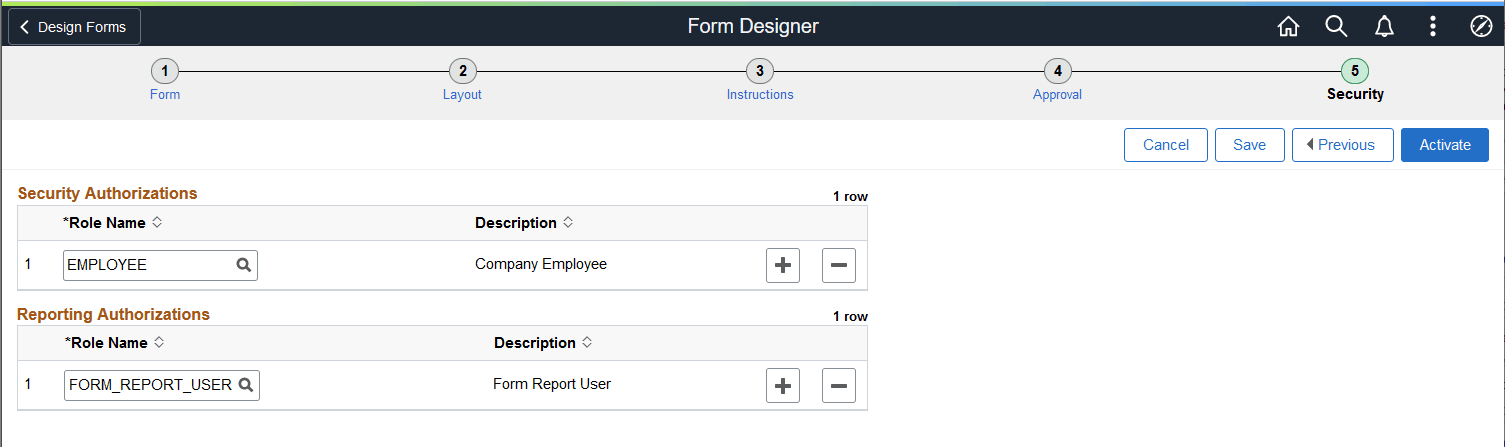
Task: Open the NavBar compass icon
Action: click(1481, 27)
